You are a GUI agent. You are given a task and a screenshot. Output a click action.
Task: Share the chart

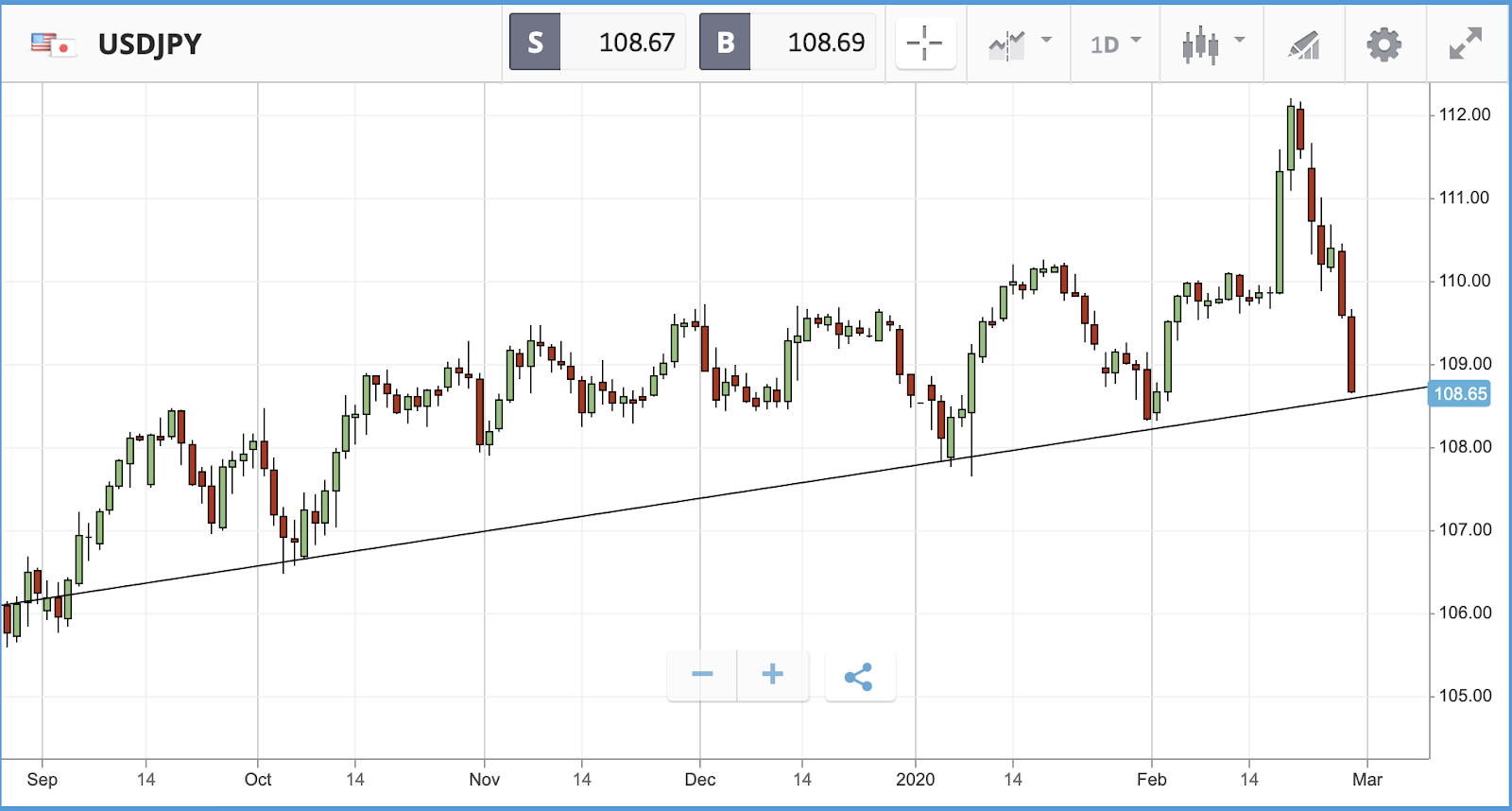pyautogui.click(x=859, y=677)
